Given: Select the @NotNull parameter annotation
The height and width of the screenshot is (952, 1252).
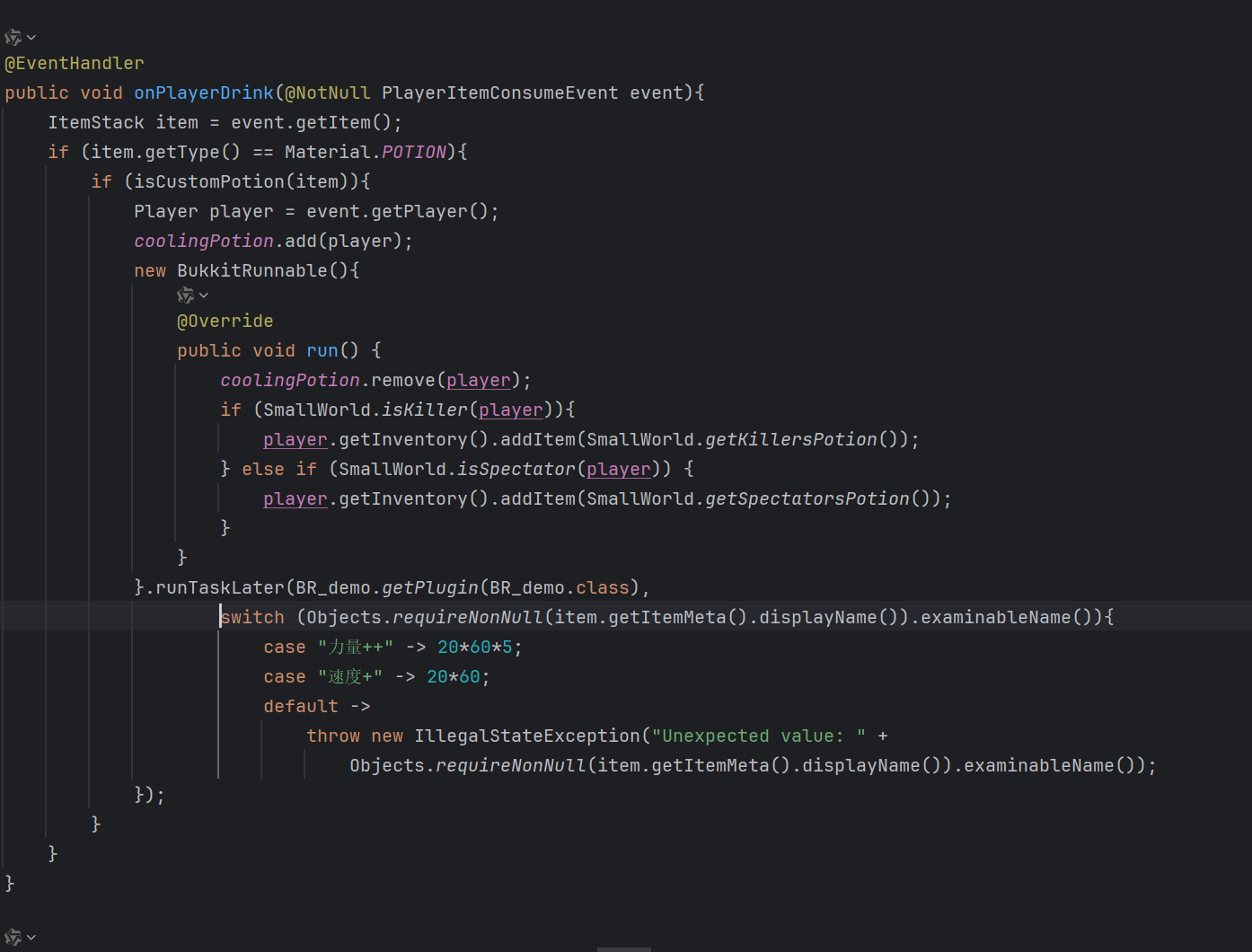Looking at the screenshot, I should point(327,93).
